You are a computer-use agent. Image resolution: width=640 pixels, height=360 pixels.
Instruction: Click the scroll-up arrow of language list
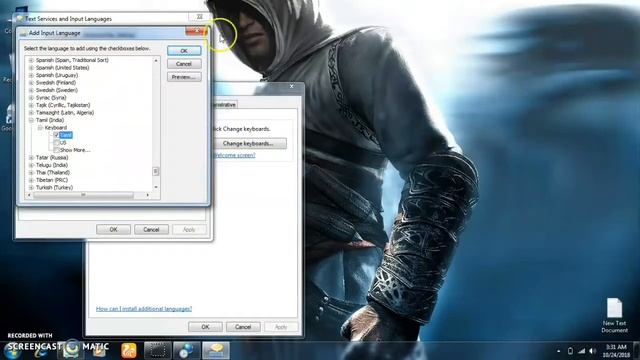pos(156,60)
